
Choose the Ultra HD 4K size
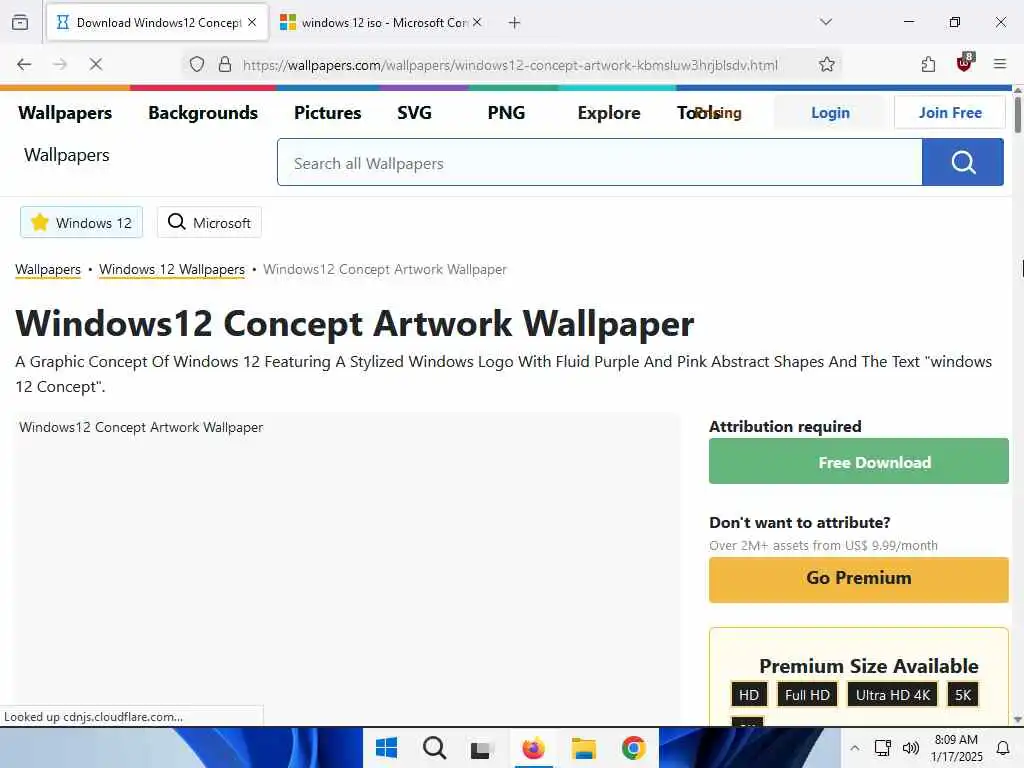[893, 695]
